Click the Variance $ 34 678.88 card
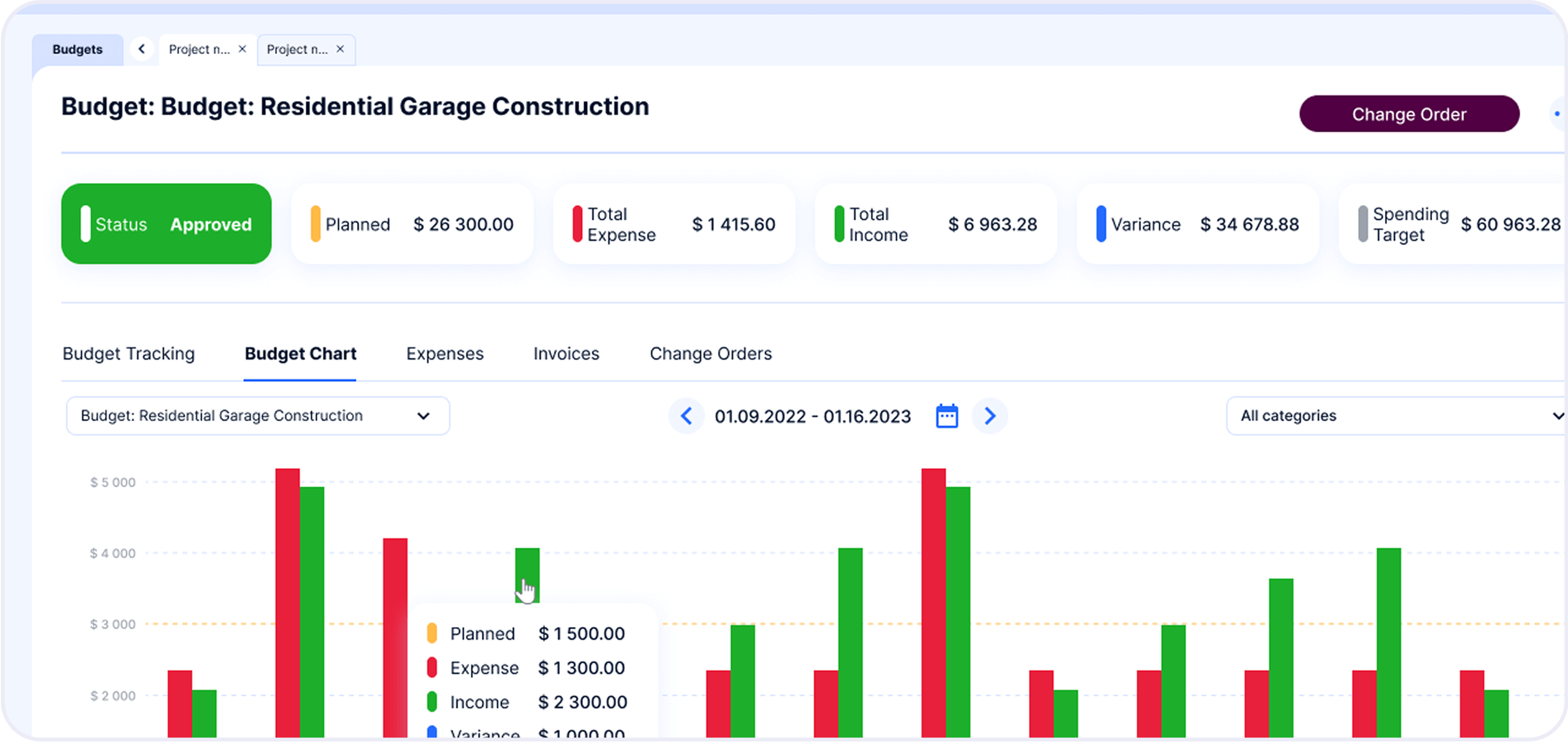Viewport: 1568px width, 742px height. (1197, 224)
